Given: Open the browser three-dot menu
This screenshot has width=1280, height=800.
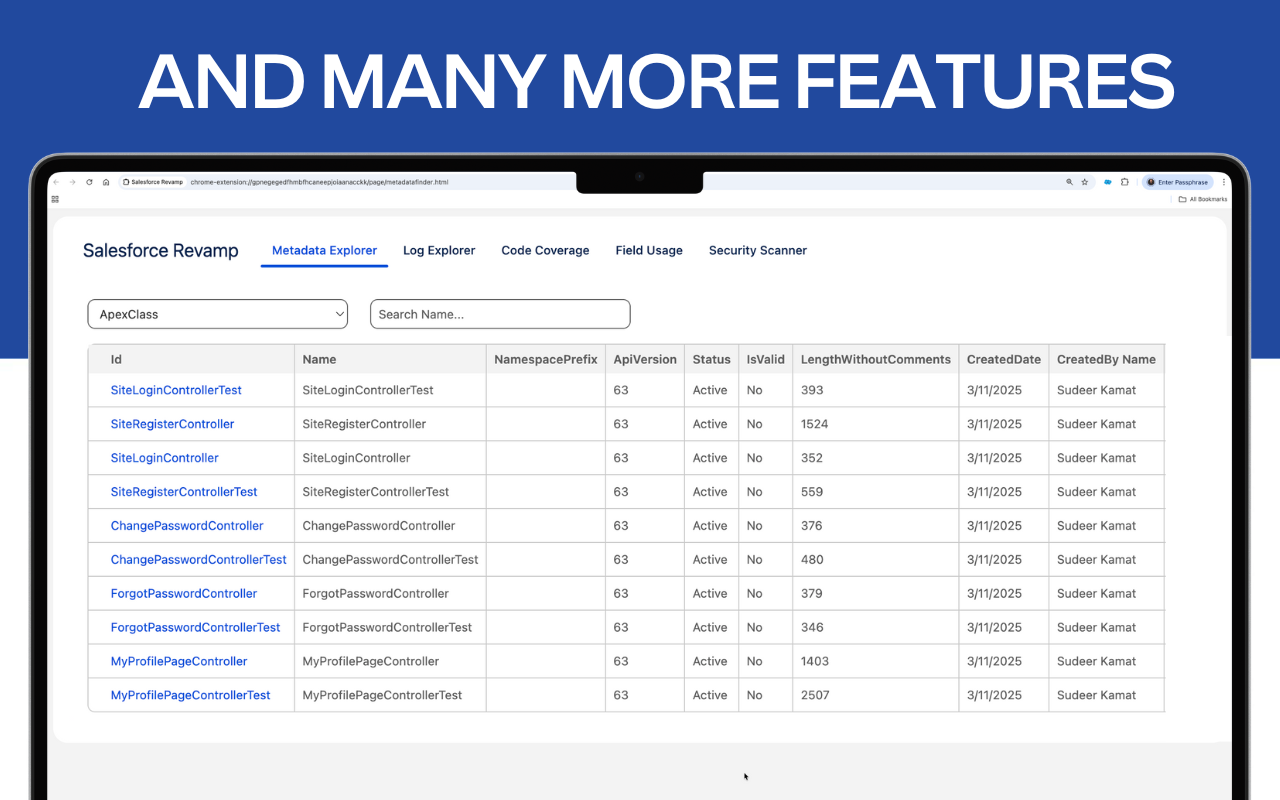Looking at the screenshot, I should tap(1225, 182).
